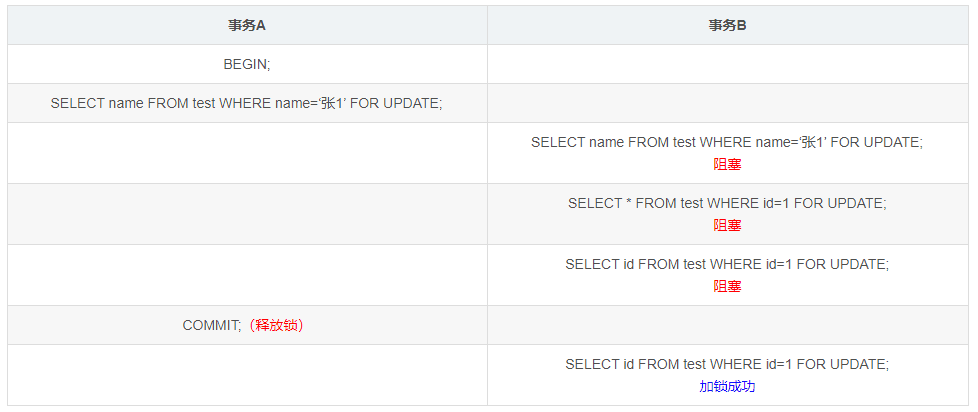Click the blocked SELECT id statement above COMMIT
Viewport: 978px width, 412px height.
click(x=727, y=264)
